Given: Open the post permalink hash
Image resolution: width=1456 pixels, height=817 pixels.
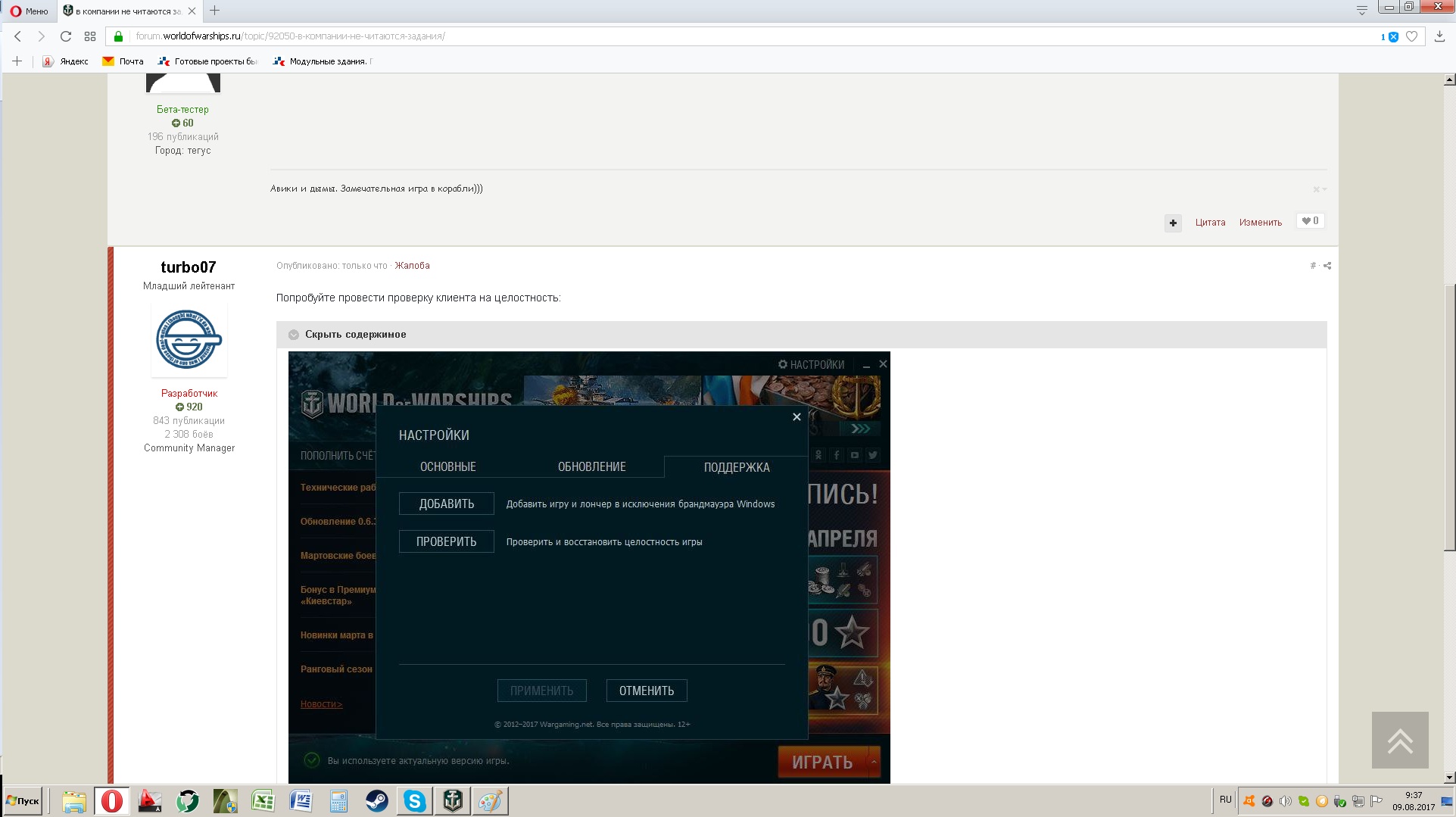Looking at the screenshot, I should tap(1313, 266).
